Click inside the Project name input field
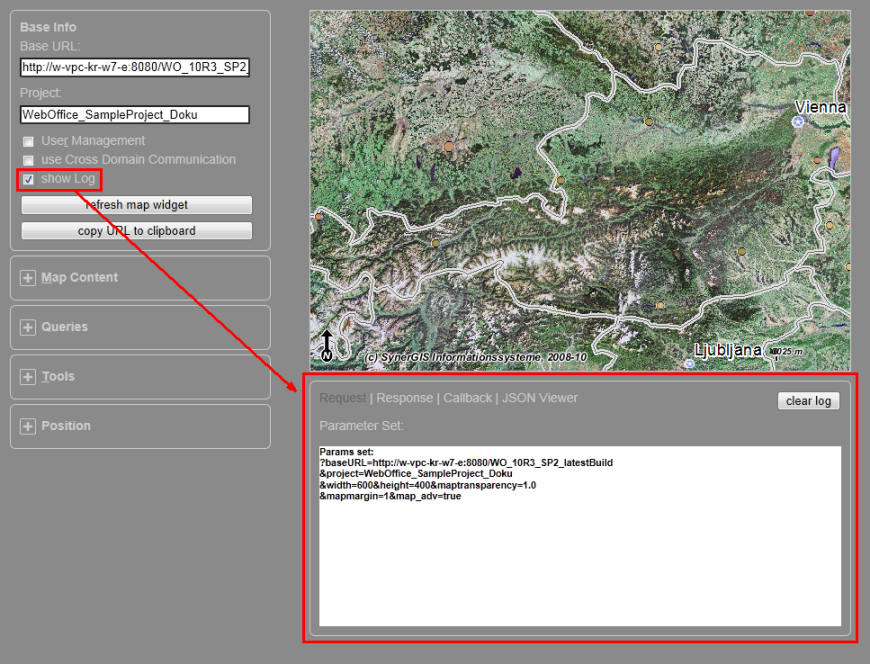The height and width of the screenshot is (664, 870). 134,114
